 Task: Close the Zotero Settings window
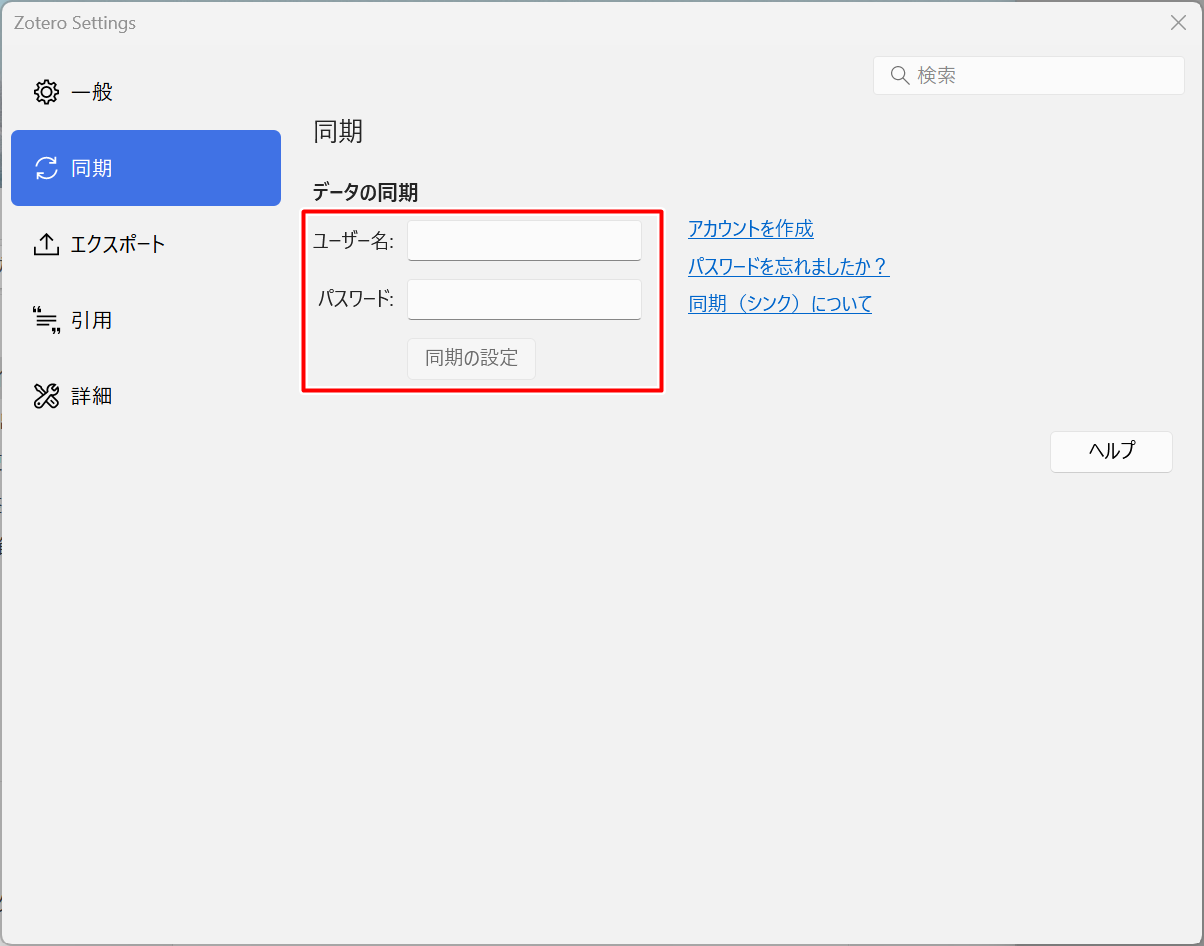pos(1178,22)
